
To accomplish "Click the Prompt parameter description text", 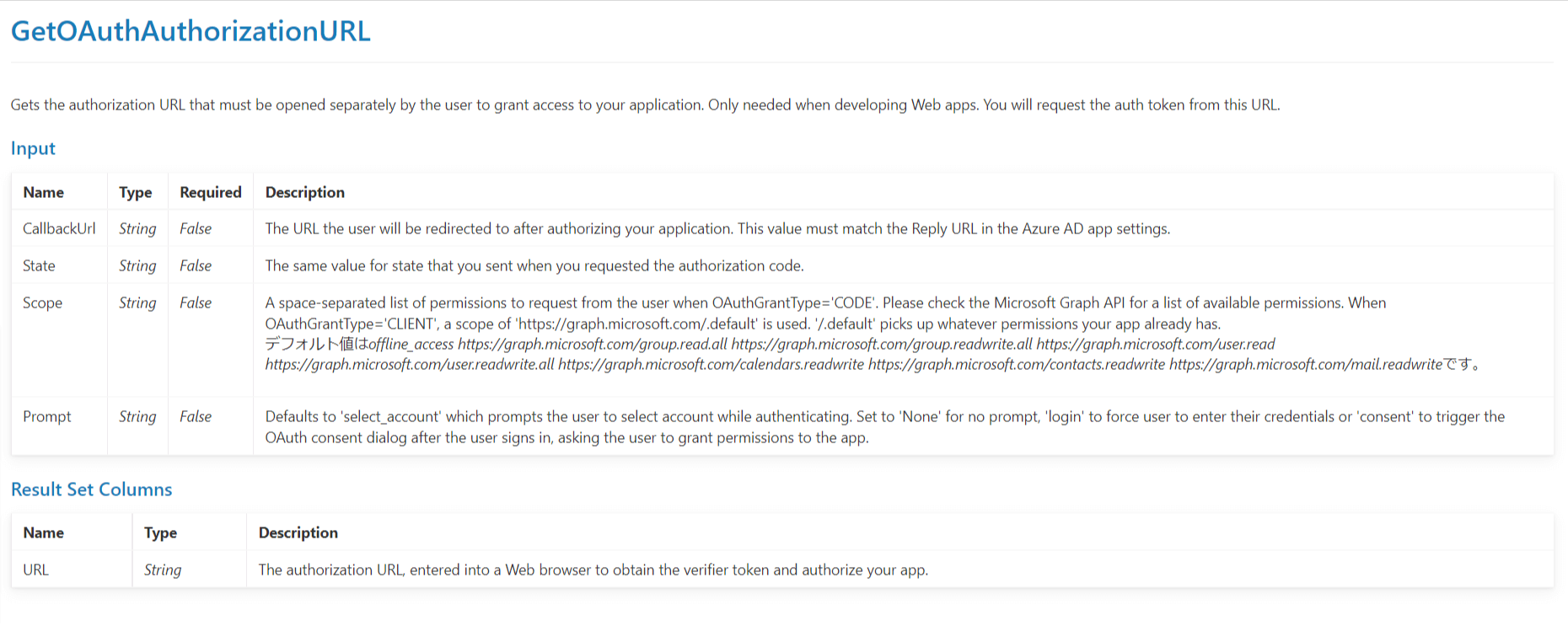I will pos(884,426).
